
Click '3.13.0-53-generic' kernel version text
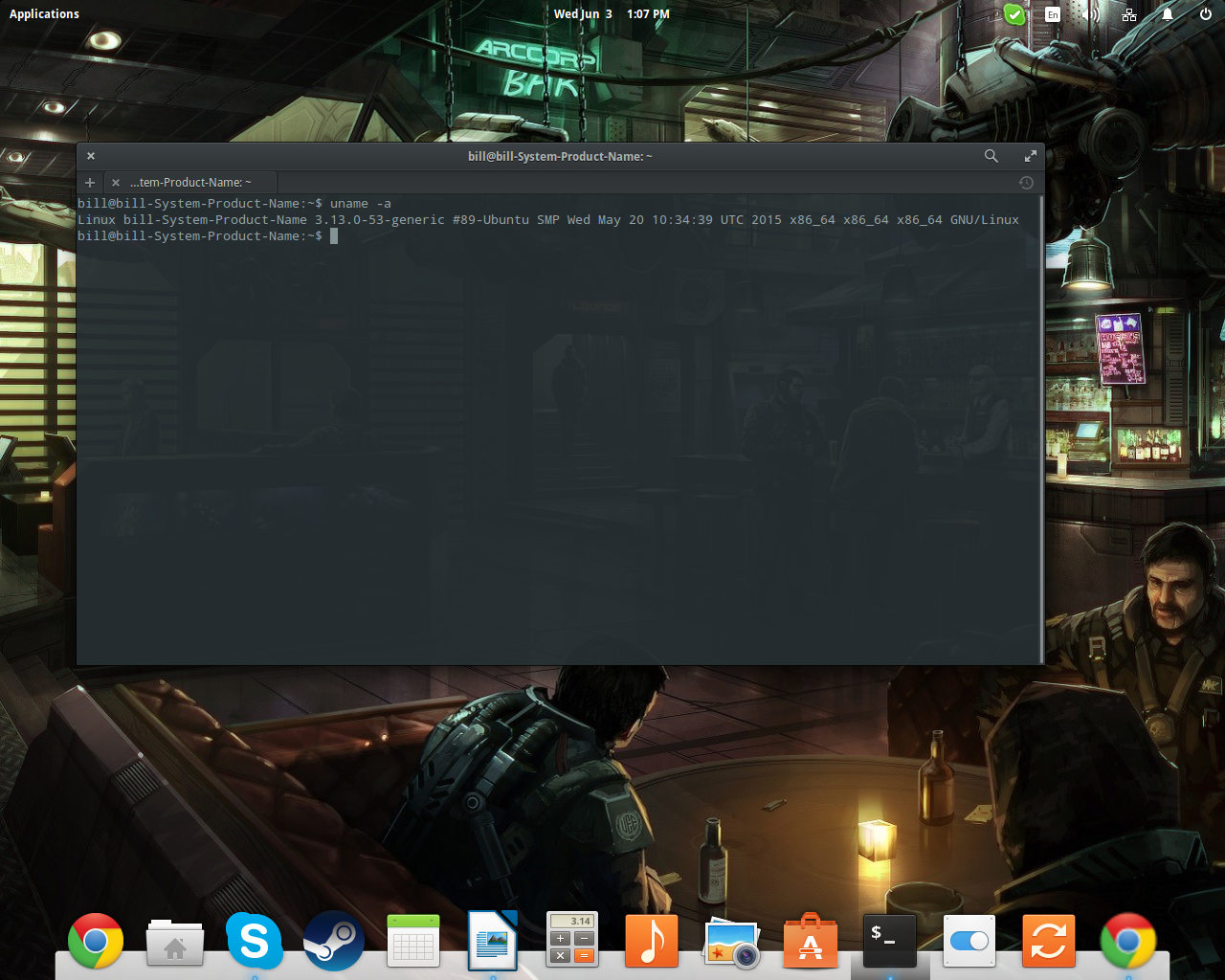tap(380, 220)
